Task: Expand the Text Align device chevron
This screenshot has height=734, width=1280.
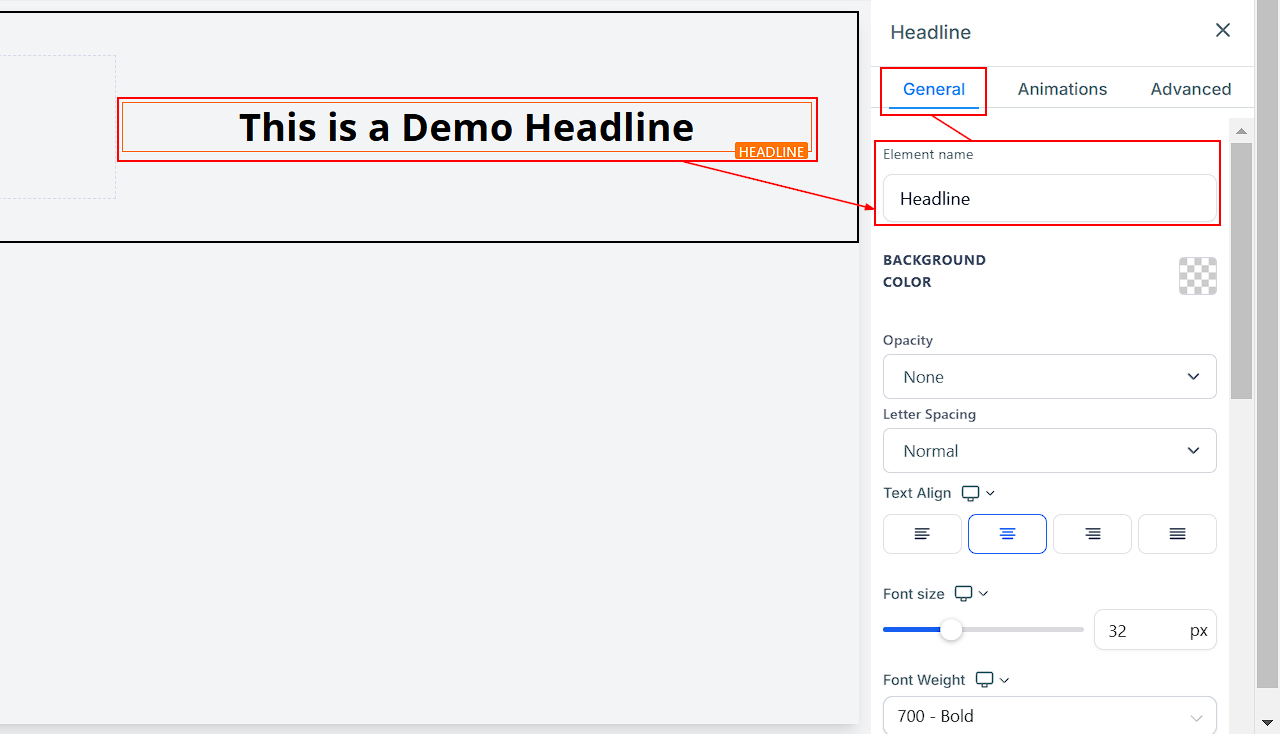Action: click(x=990, y=493)
